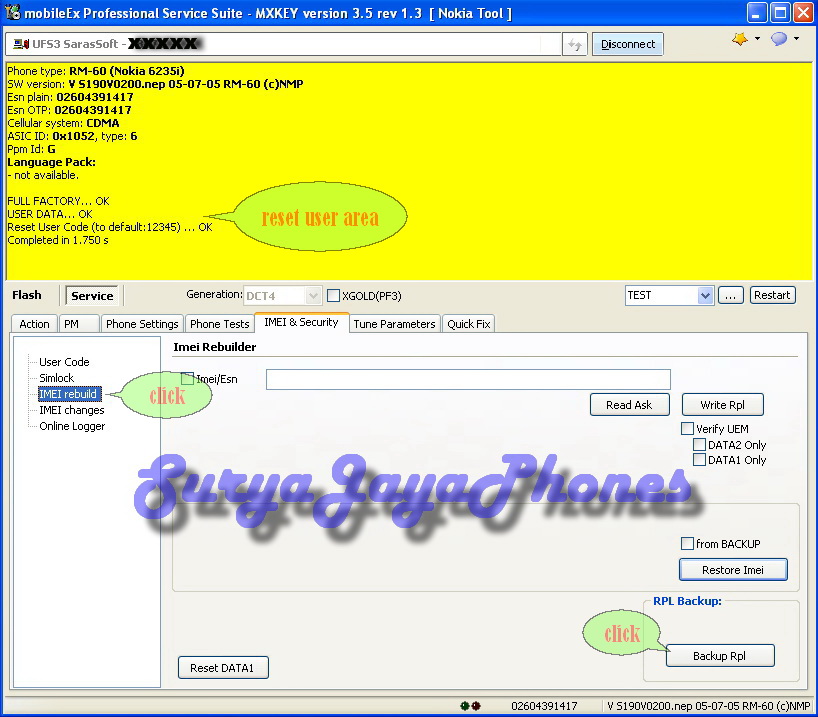Maximize the mobileEx window
The width and height of the screenshot is (818, 717).
(780, 13)
